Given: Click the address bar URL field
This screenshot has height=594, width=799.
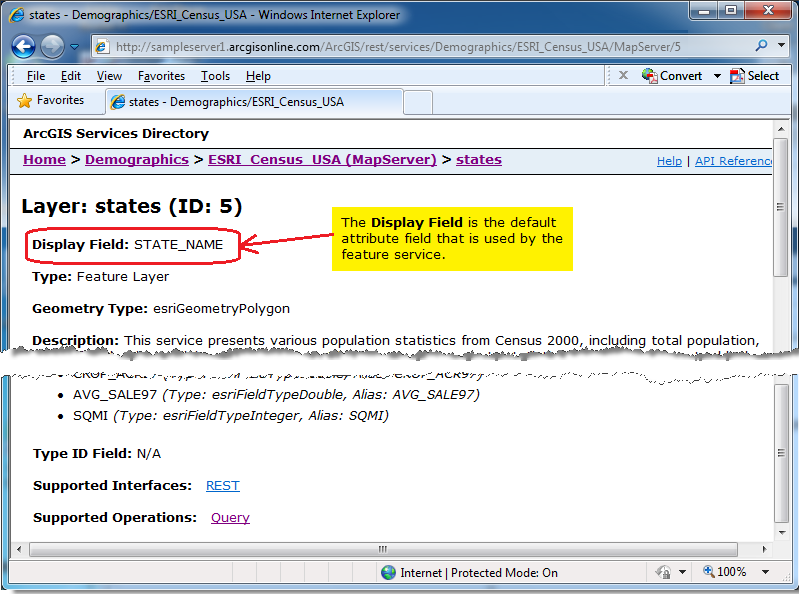Looking at the screenshot, I should [423, 47].
